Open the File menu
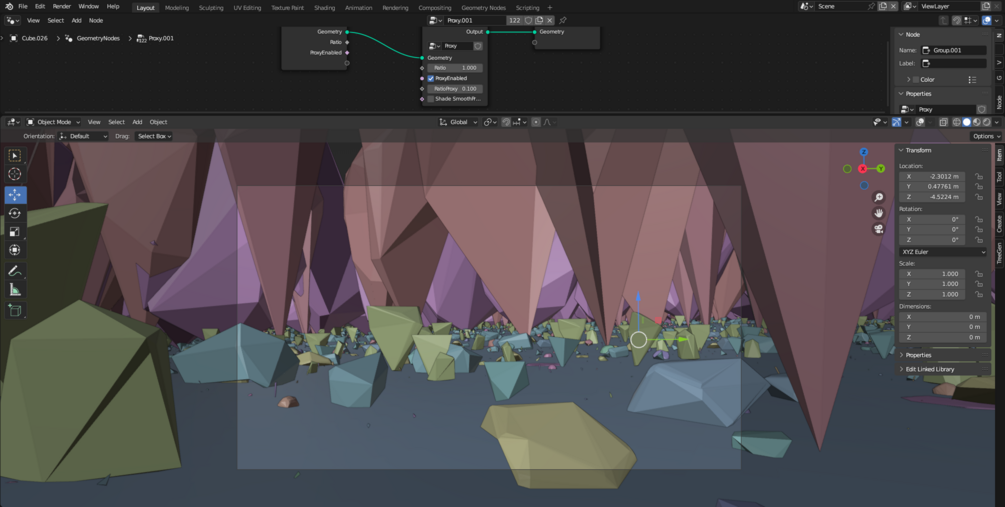This screenshot has height=507, width=1005. pyautogui.click(x=22, y=6)
